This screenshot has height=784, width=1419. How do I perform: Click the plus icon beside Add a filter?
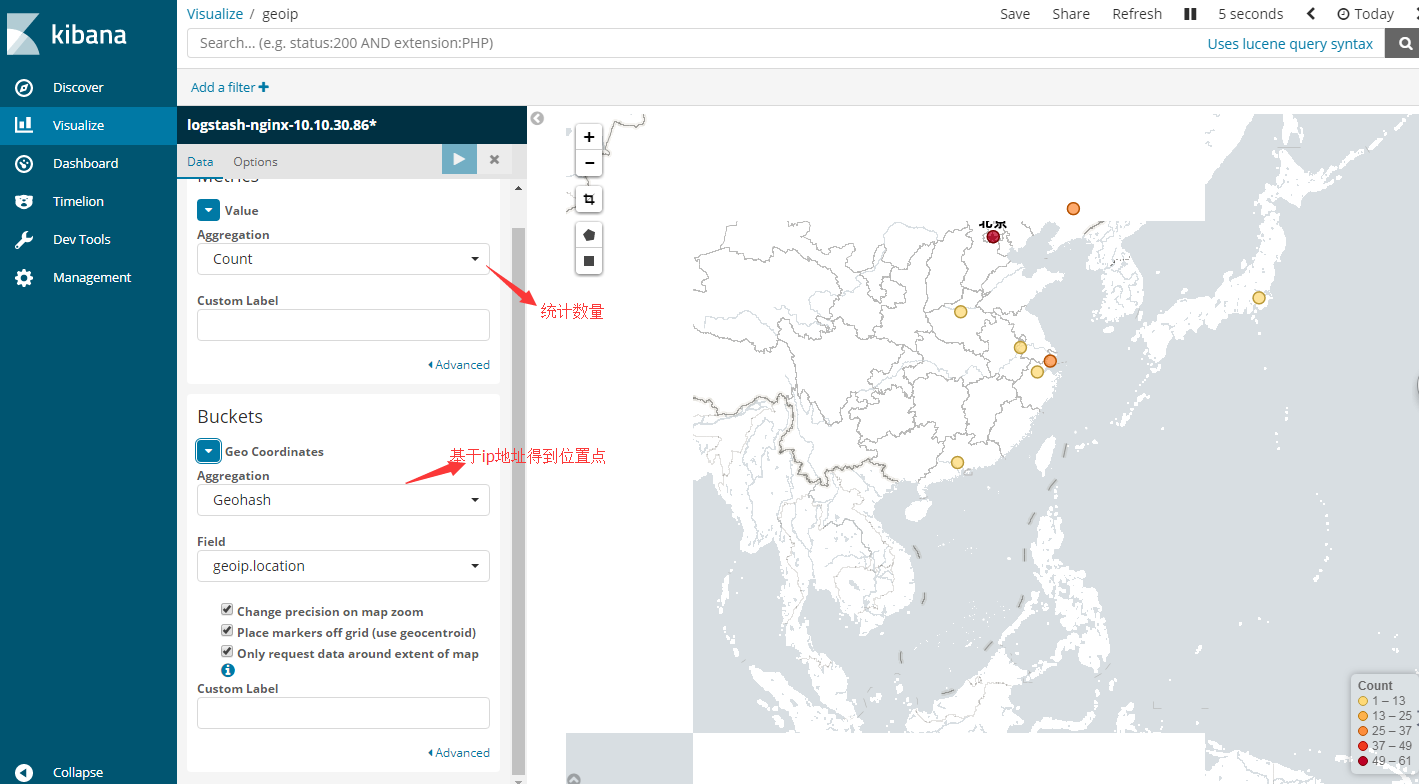pos(264,87)
